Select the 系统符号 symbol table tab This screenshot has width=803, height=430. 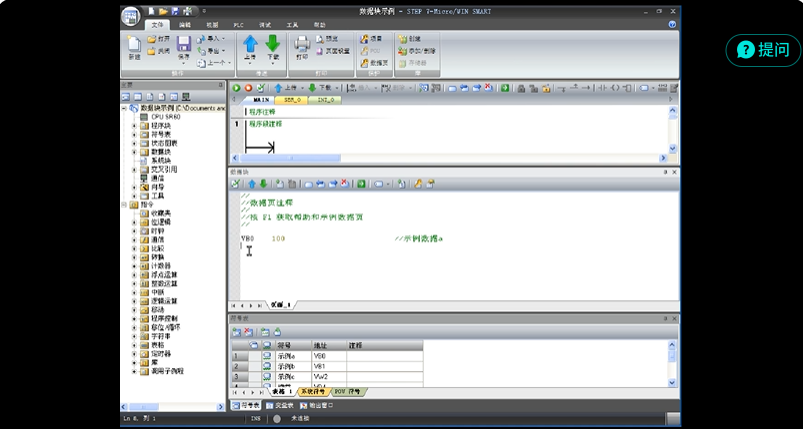309,391
